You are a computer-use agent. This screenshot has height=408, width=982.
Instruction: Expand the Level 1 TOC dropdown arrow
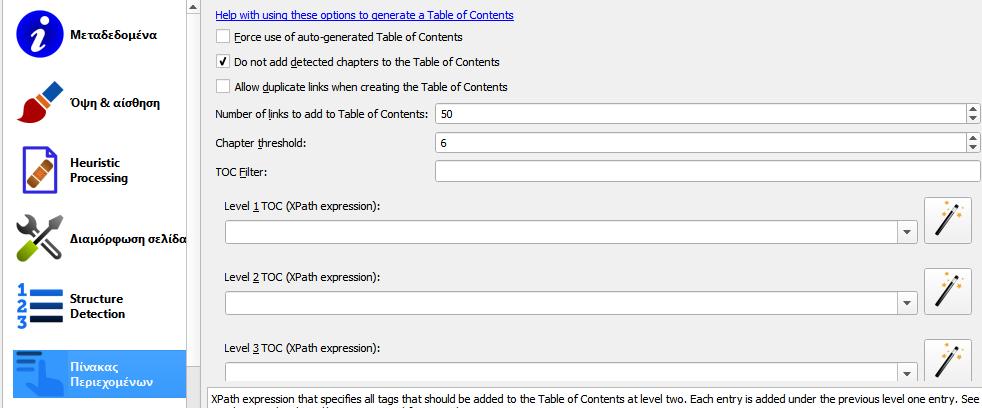click(x=906, y=233)
